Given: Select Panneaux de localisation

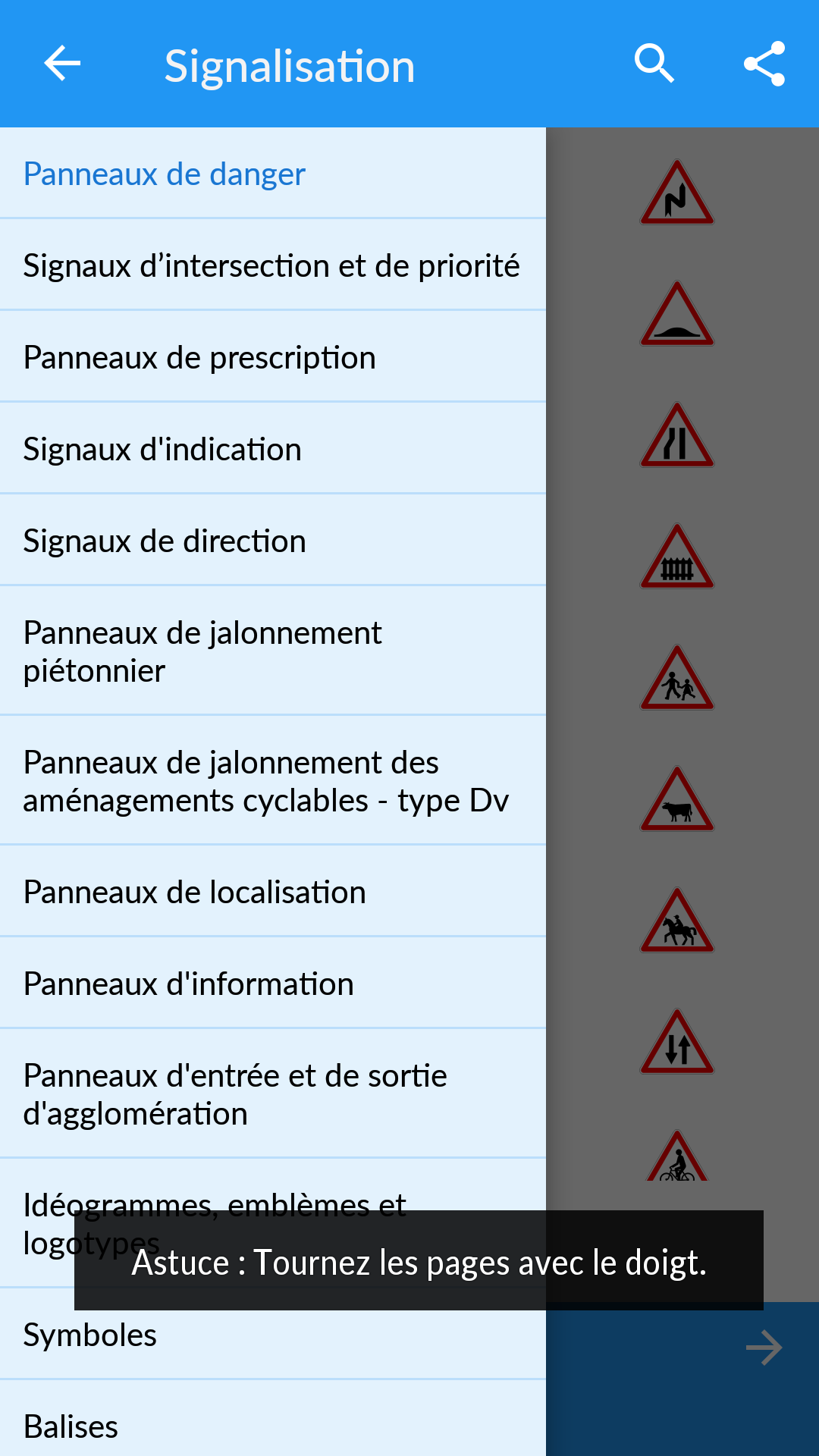Looking at the screenshot, I should tap(273, 892).
